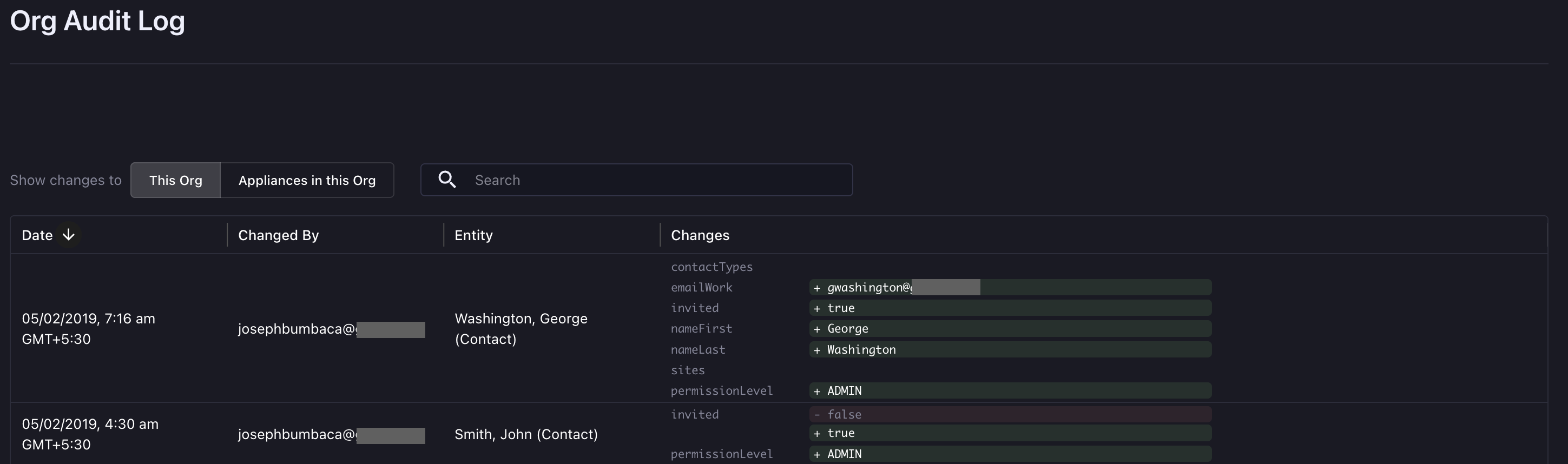Click invited label in Smith row

pos(695,414)
